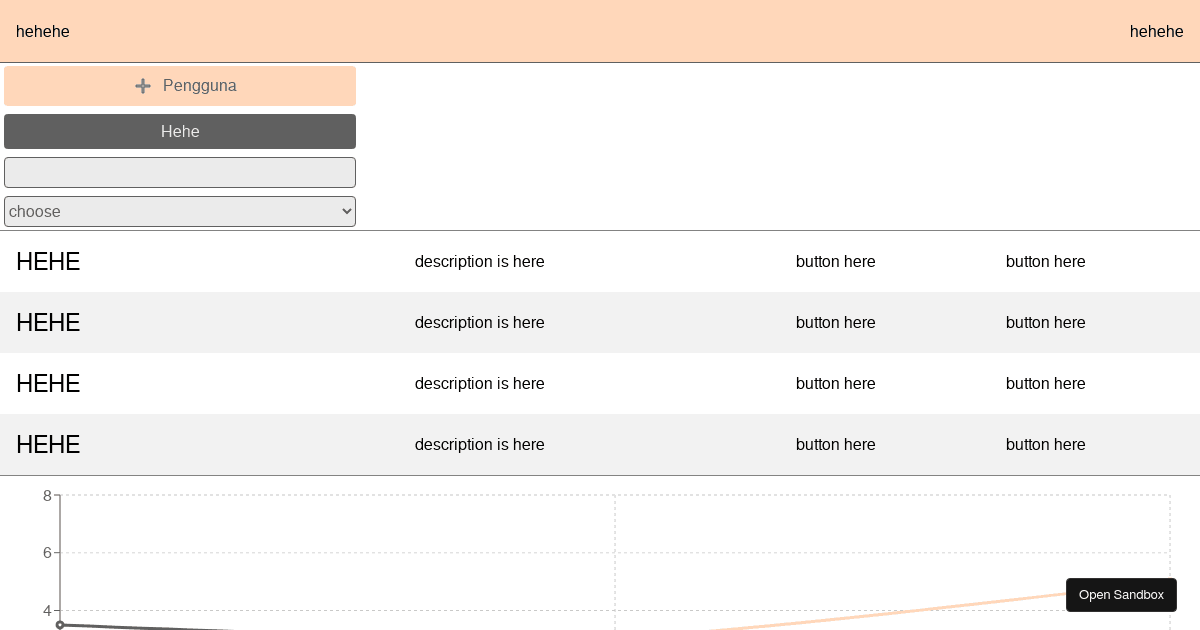
Task: Focus the empty text input field
Action: [x=180, y=172]
